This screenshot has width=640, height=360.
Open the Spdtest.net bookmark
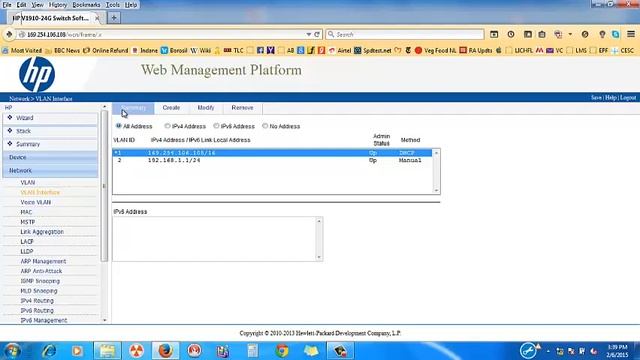[x=372, y=51]
